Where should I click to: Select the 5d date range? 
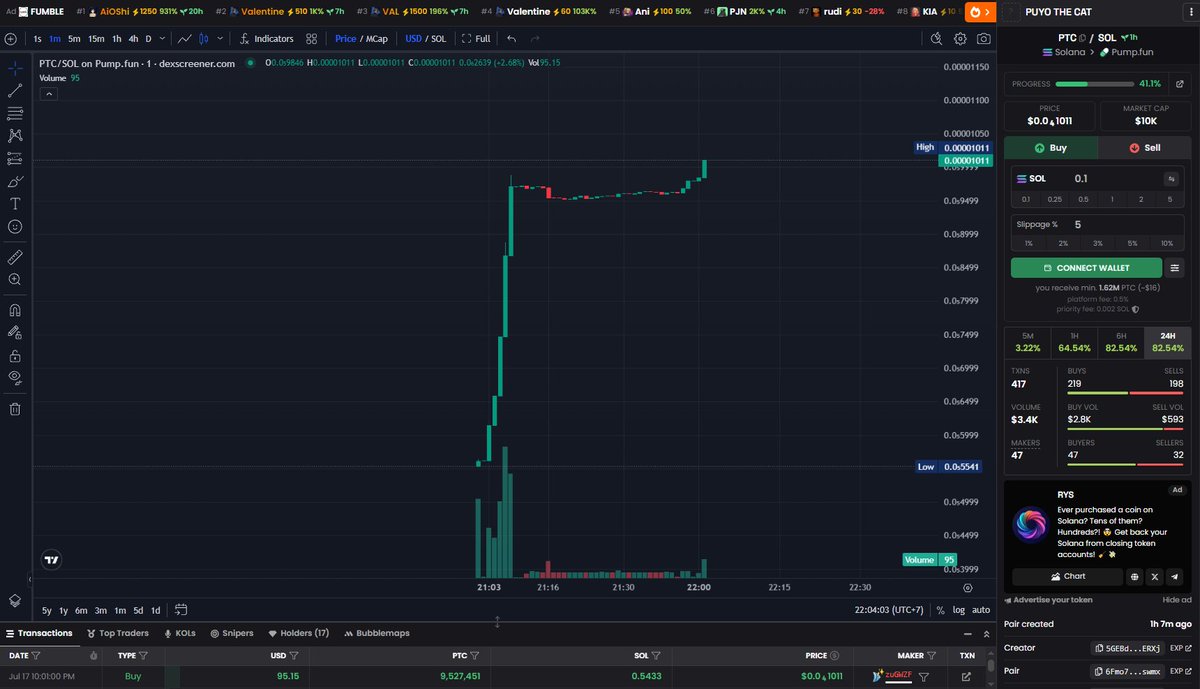[x=139, y=610]
